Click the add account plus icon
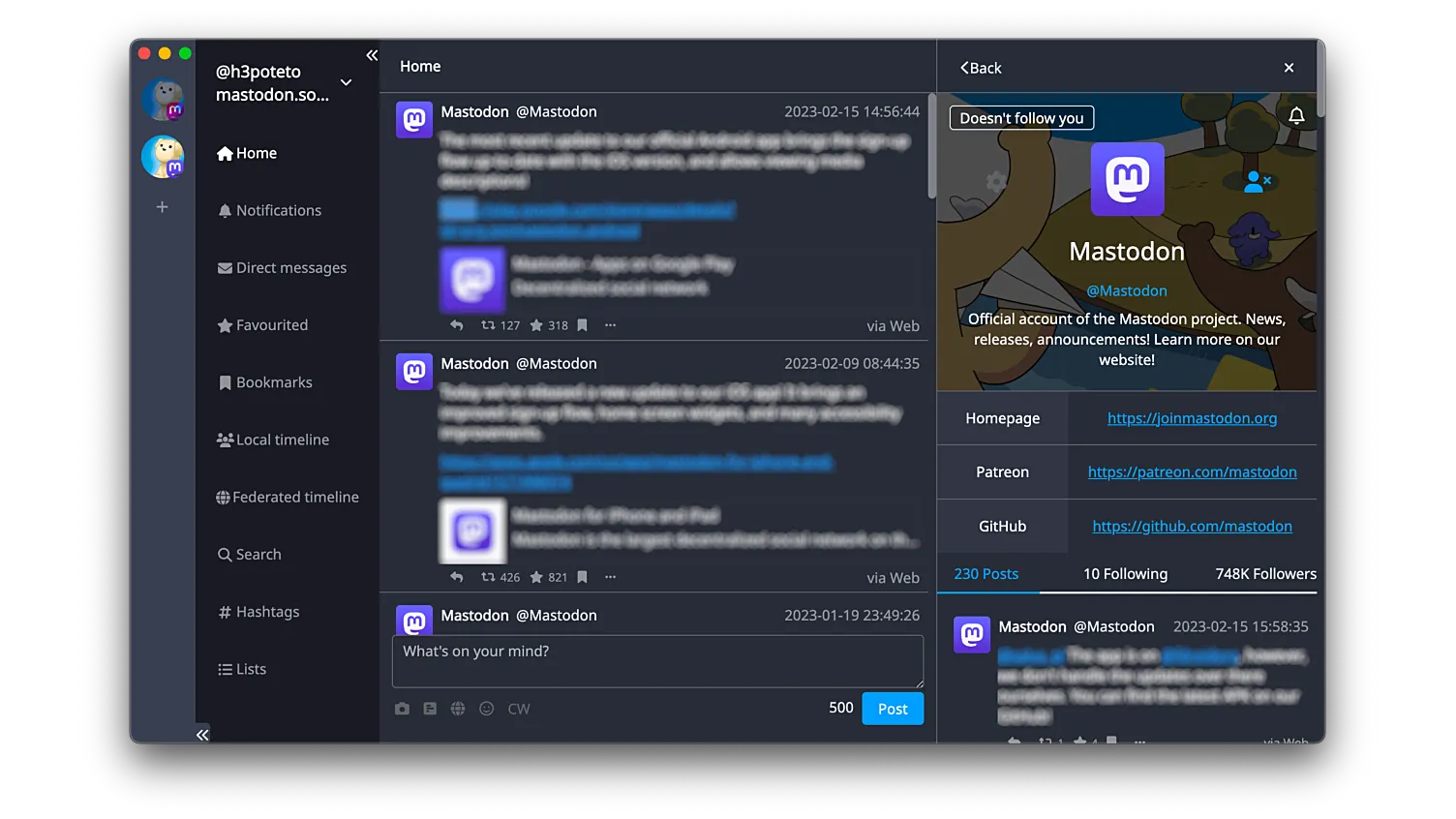This screenshot has width=1456, height=819. tap(163, 207)
